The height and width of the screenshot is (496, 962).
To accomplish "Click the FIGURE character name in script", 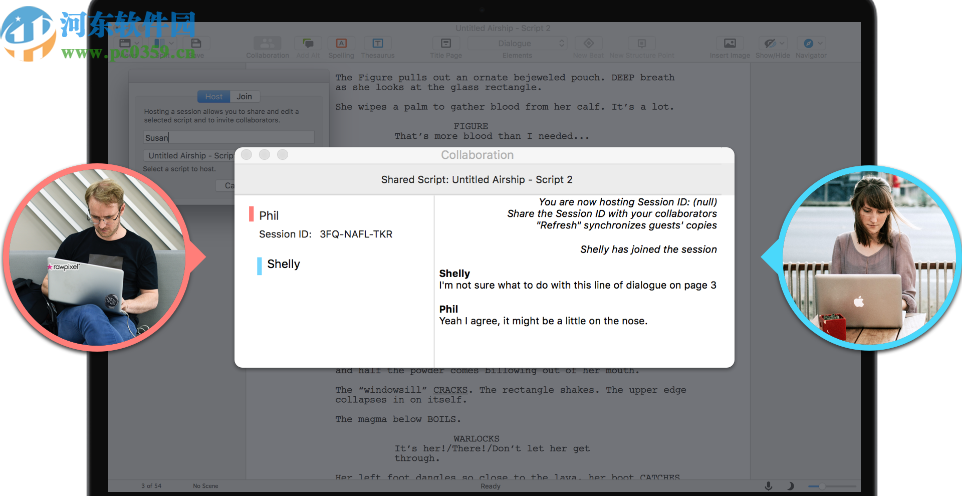I will pos(471,126).
